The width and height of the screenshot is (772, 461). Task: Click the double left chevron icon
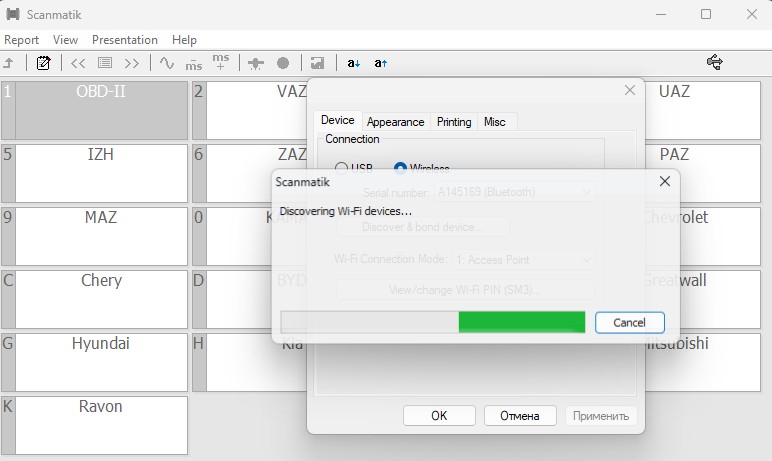pos(78,63)
